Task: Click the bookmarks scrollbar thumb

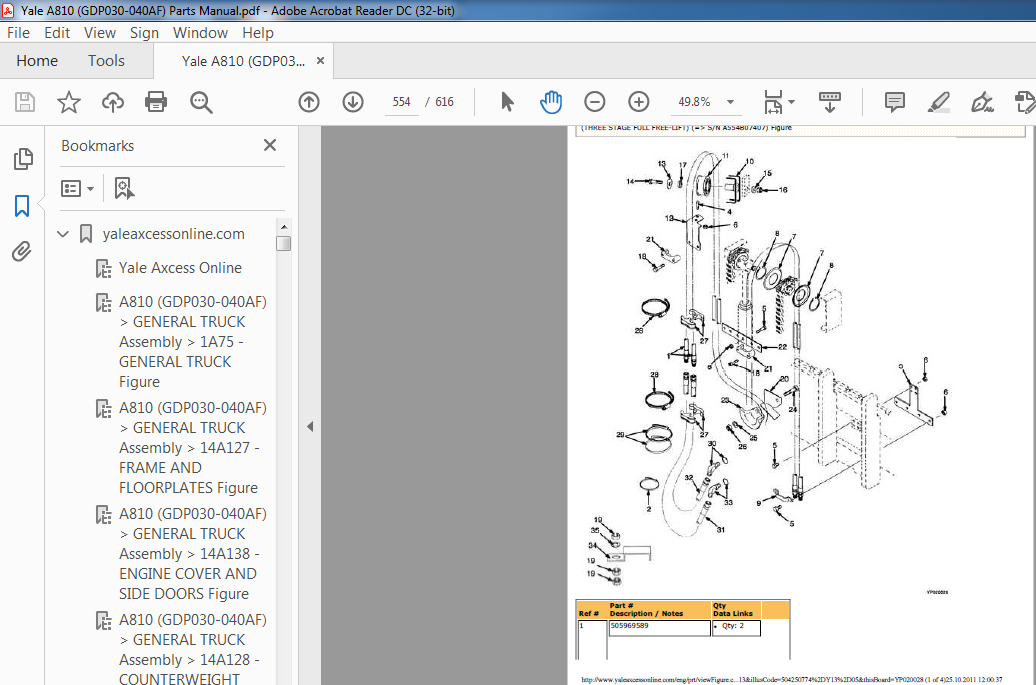Action: 283,244
